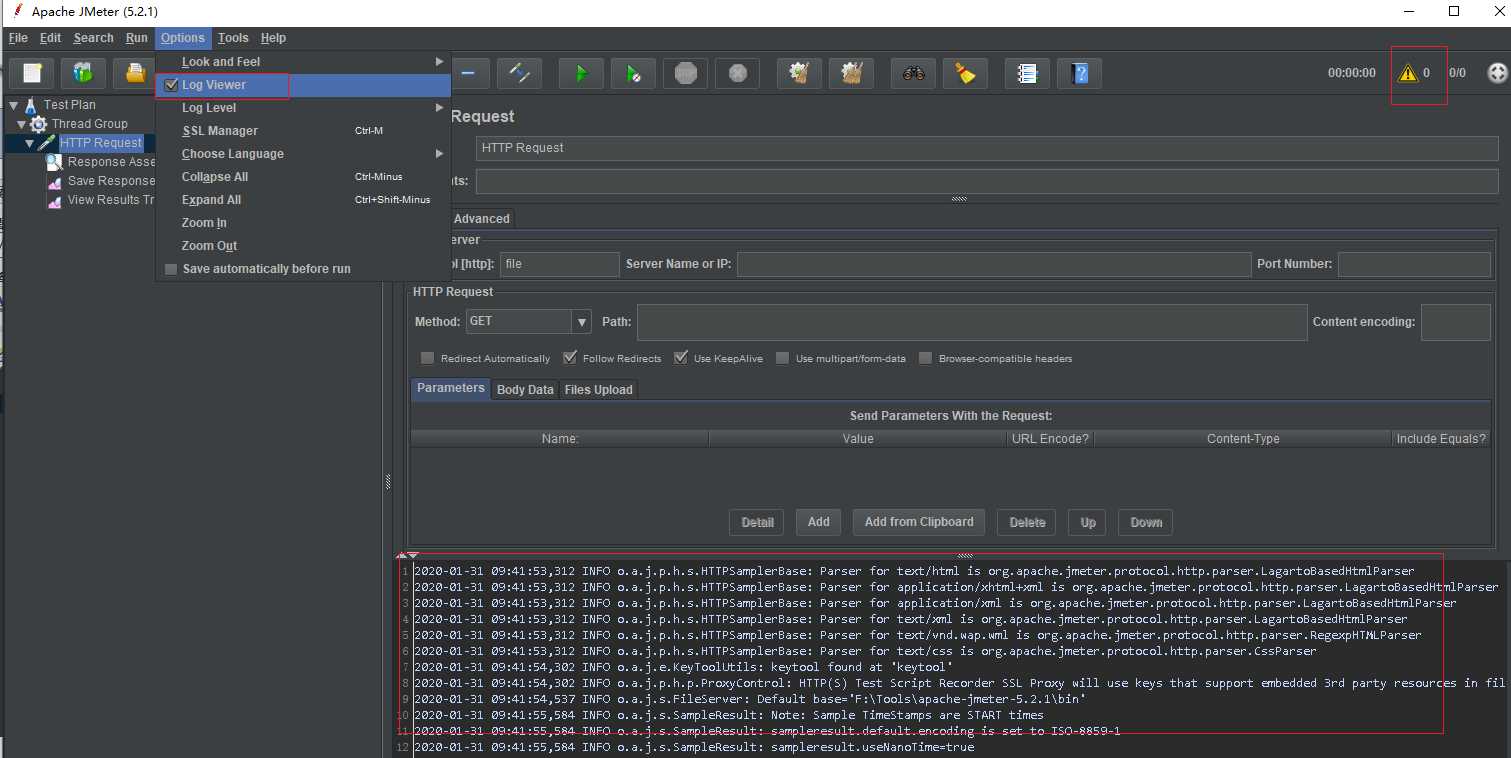Click the Save Responses listener icon
Image resolution: width=1511 pixels, height=758 pixels.
55,181
